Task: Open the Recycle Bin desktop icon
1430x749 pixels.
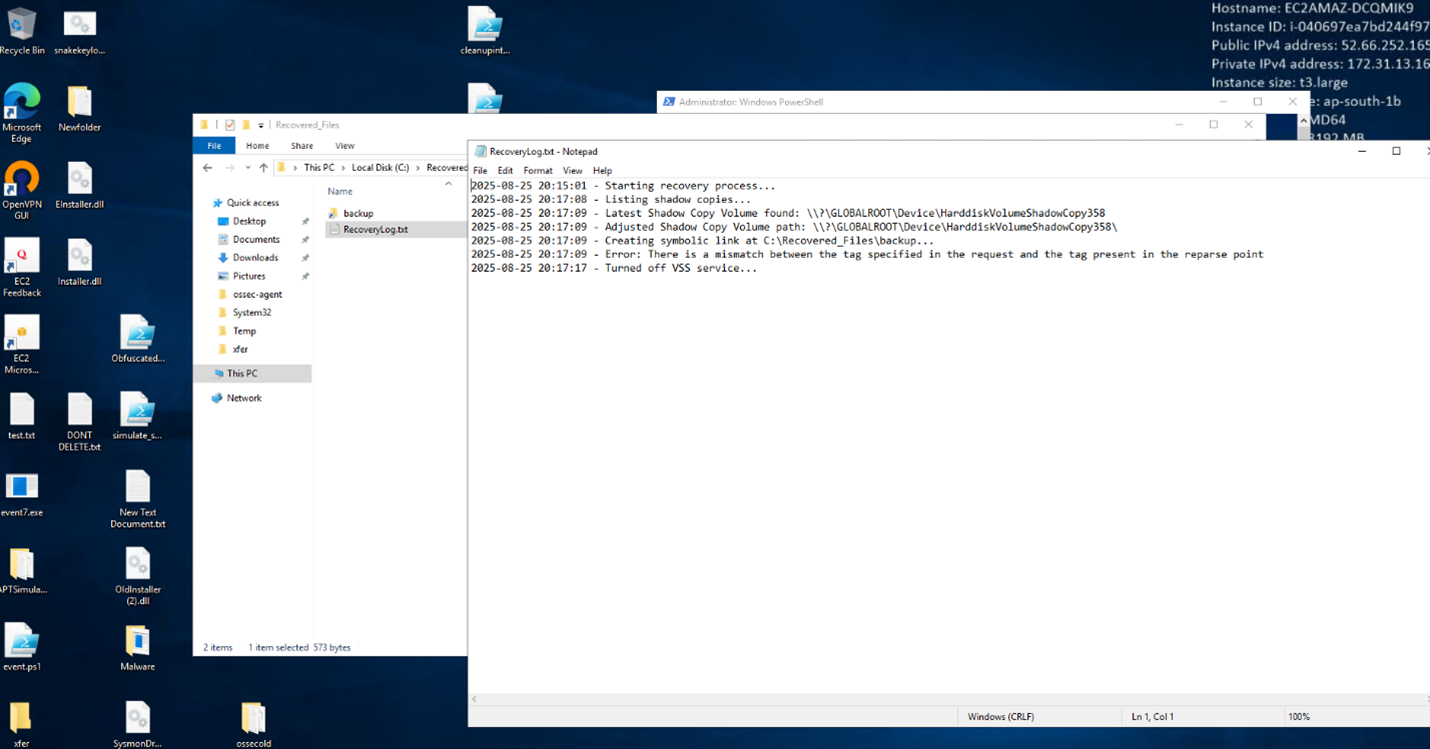Action: pos(21,26)
